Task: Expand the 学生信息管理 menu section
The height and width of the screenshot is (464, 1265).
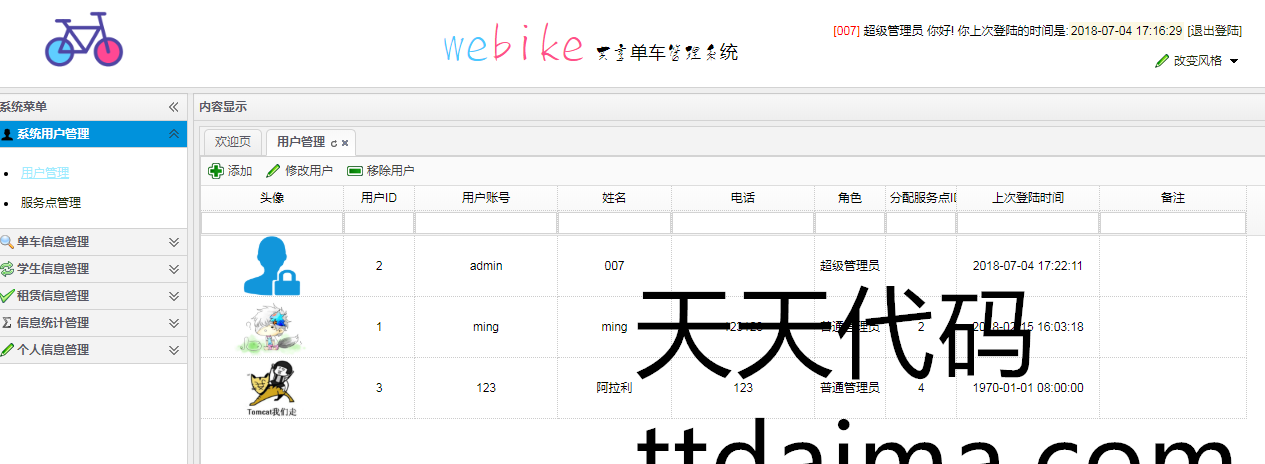Action: [174, 269]
